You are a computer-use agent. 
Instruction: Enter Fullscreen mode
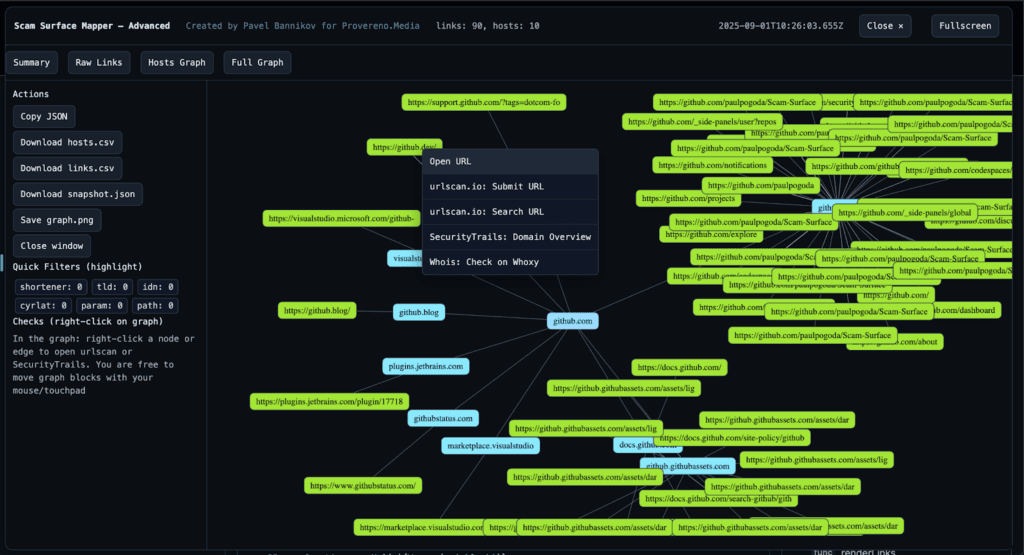(964, 26)
